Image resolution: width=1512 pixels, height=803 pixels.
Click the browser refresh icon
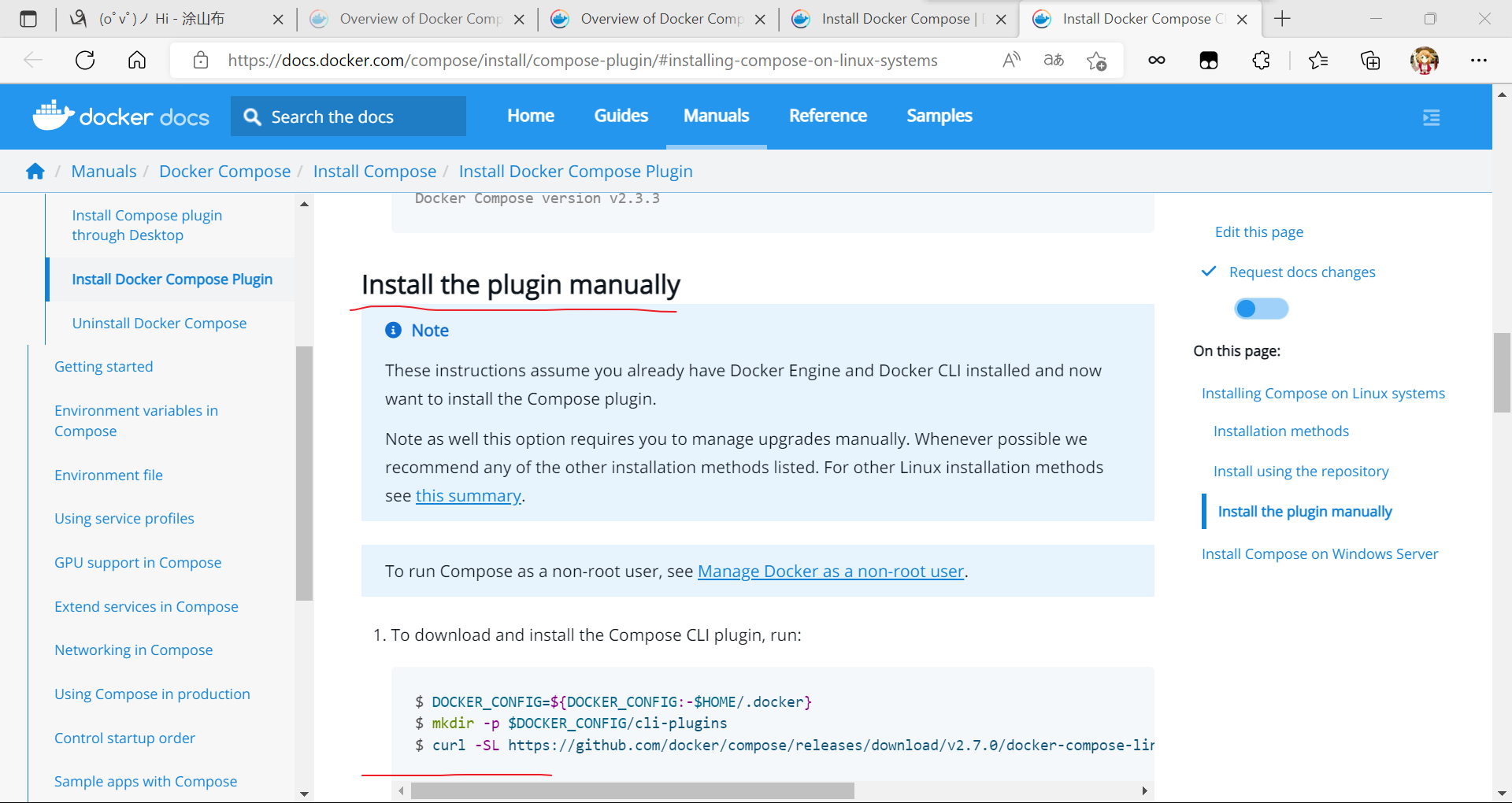coord(85,60)
